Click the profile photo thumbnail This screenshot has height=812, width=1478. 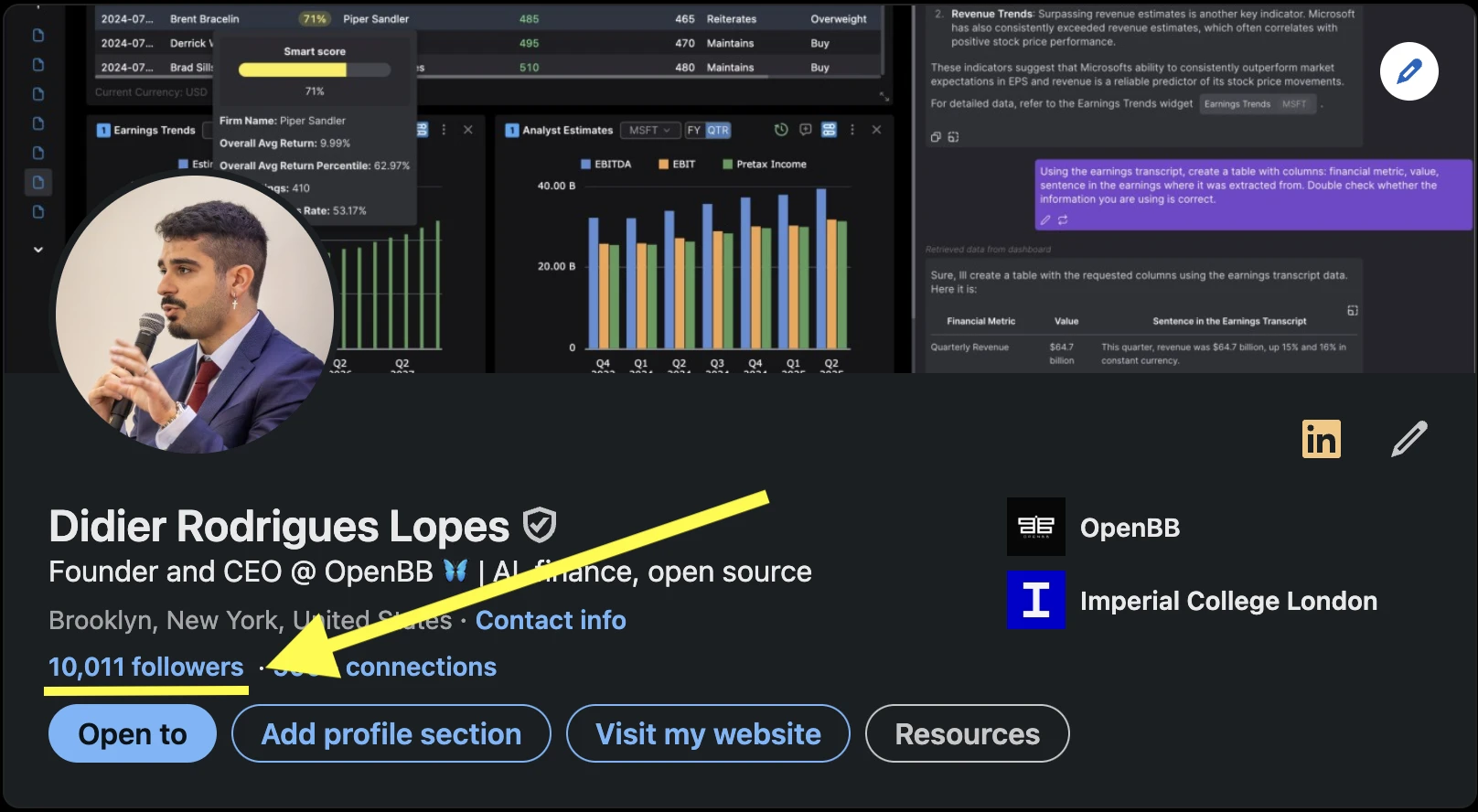pyautogui.click(x=194, y=314)
